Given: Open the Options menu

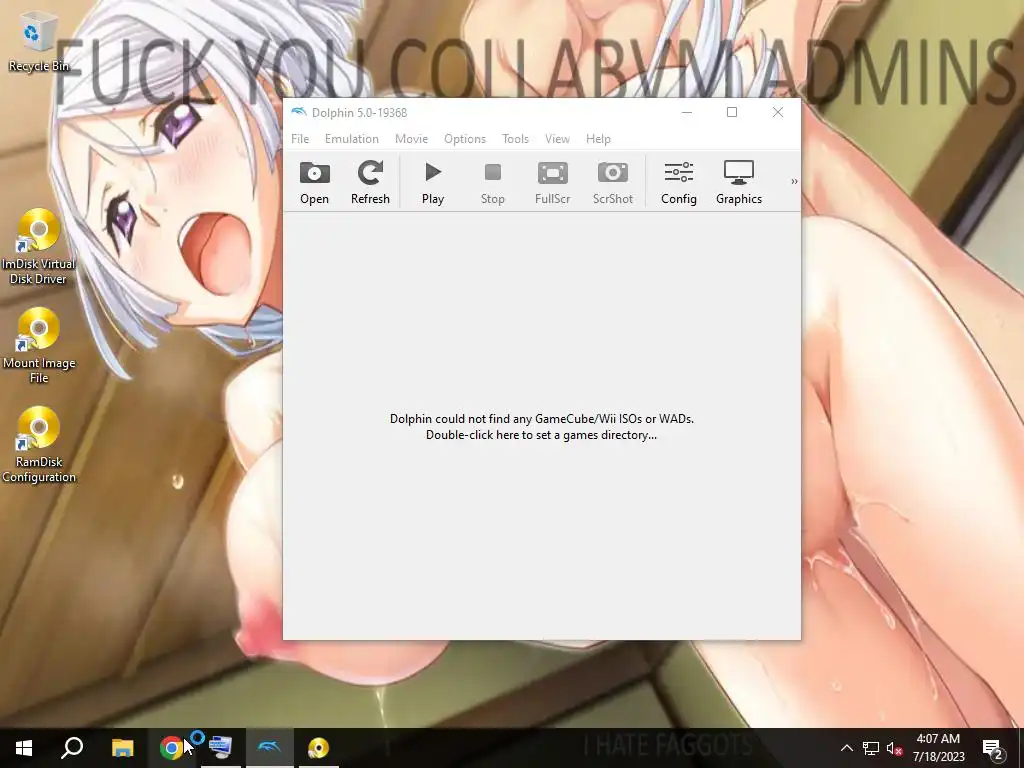Looking at the screenshot, I should 465,138.
